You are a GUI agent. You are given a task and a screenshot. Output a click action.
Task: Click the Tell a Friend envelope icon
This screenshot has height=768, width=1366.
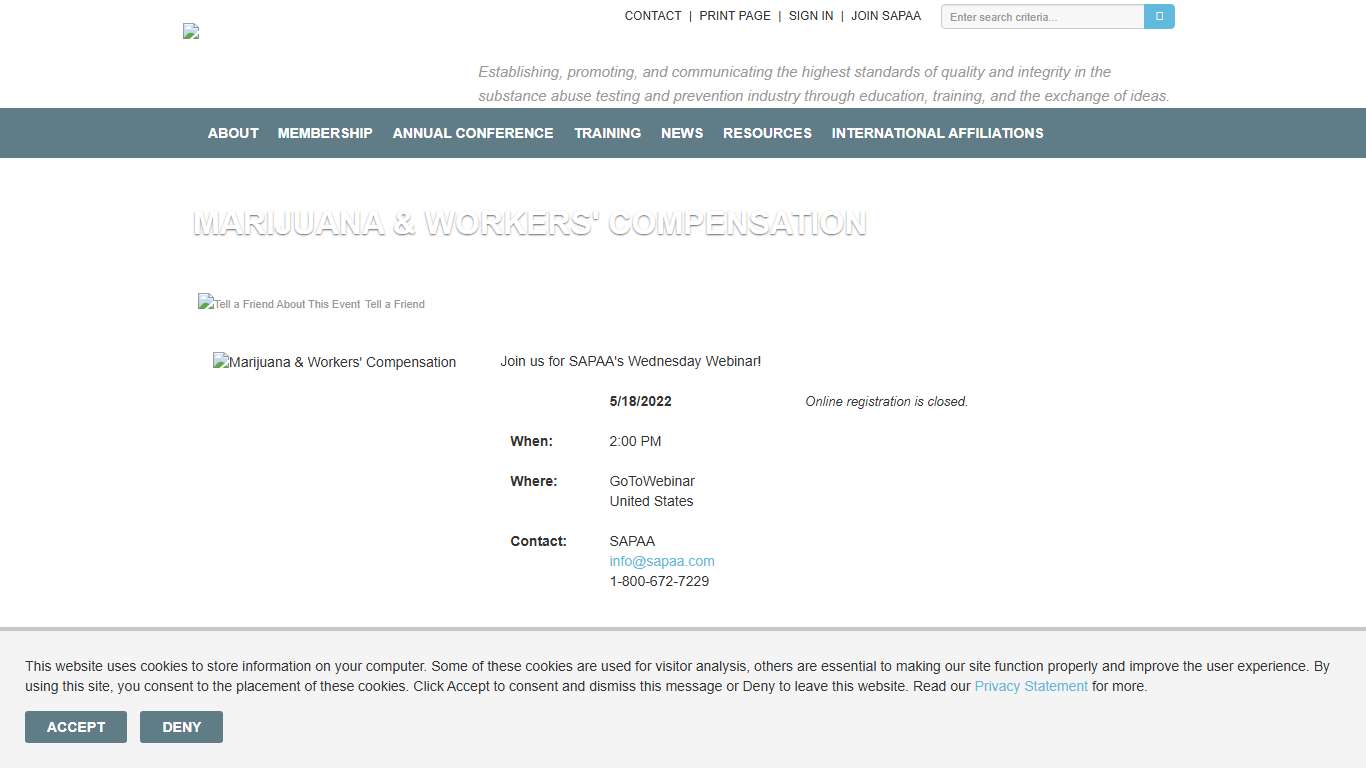(x=206, y=303)
